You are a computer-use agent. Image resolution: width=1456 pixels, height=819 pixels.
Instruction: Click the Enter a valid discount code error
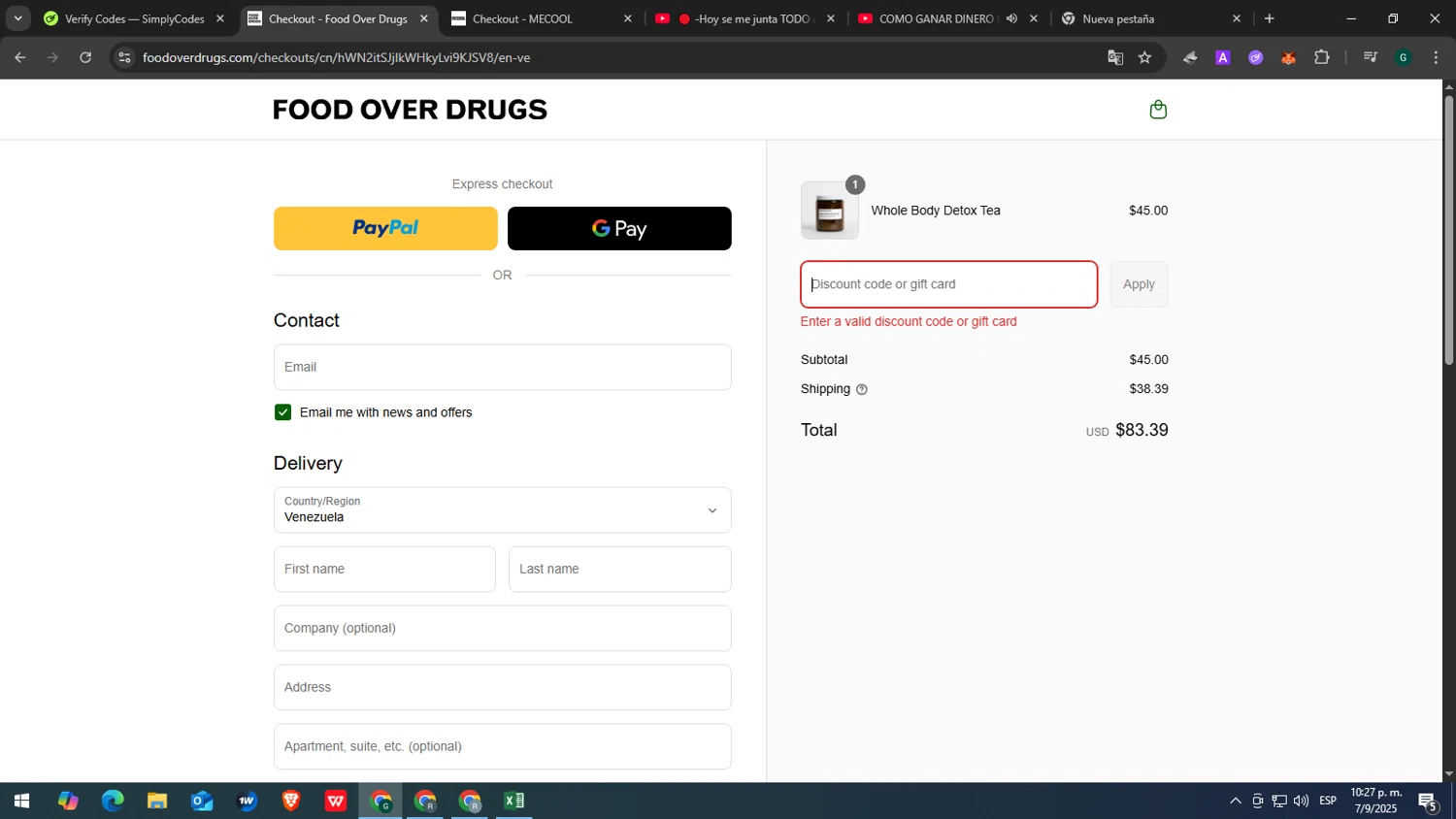point(909,321)
